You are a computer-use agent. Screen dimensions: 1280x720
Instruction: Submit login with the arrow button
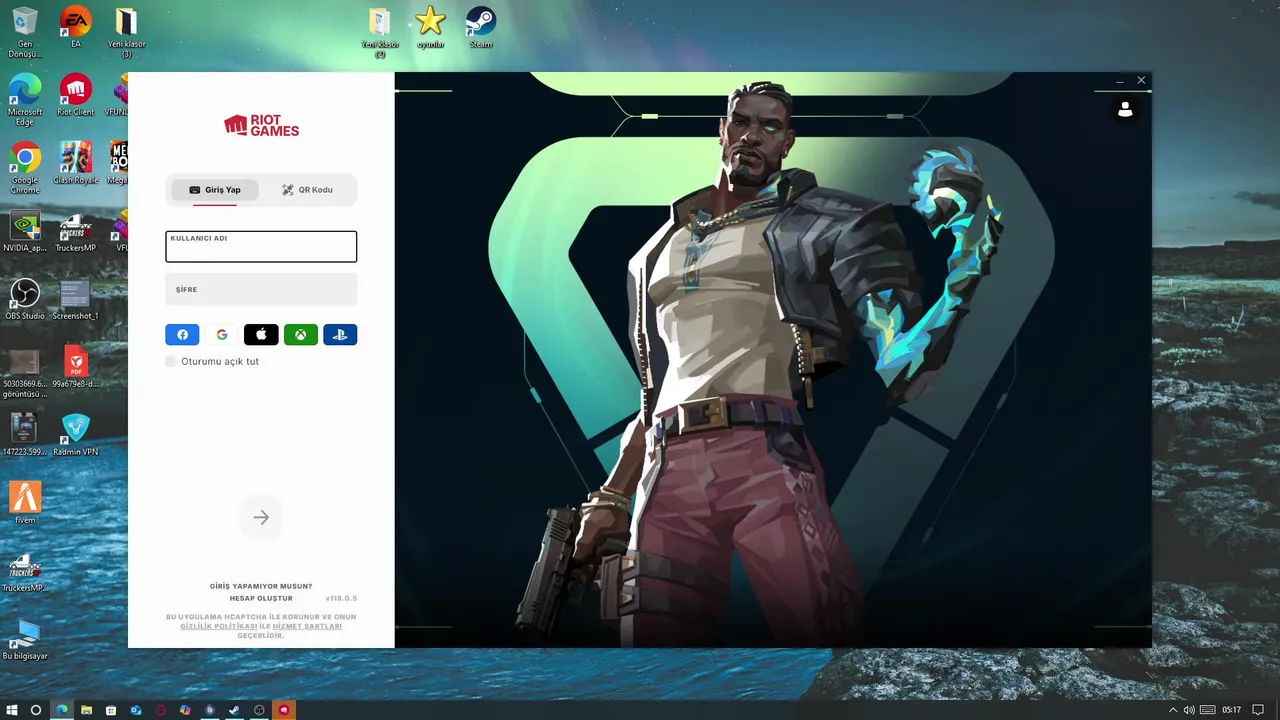(x=261, y=517)
